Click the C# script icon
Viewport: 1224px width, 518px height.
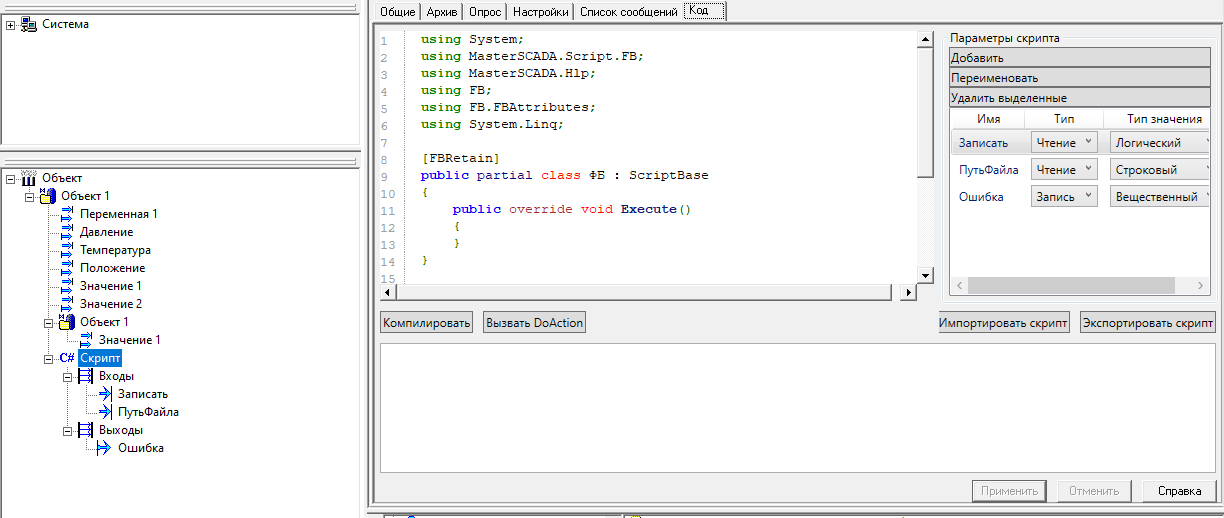67,358
